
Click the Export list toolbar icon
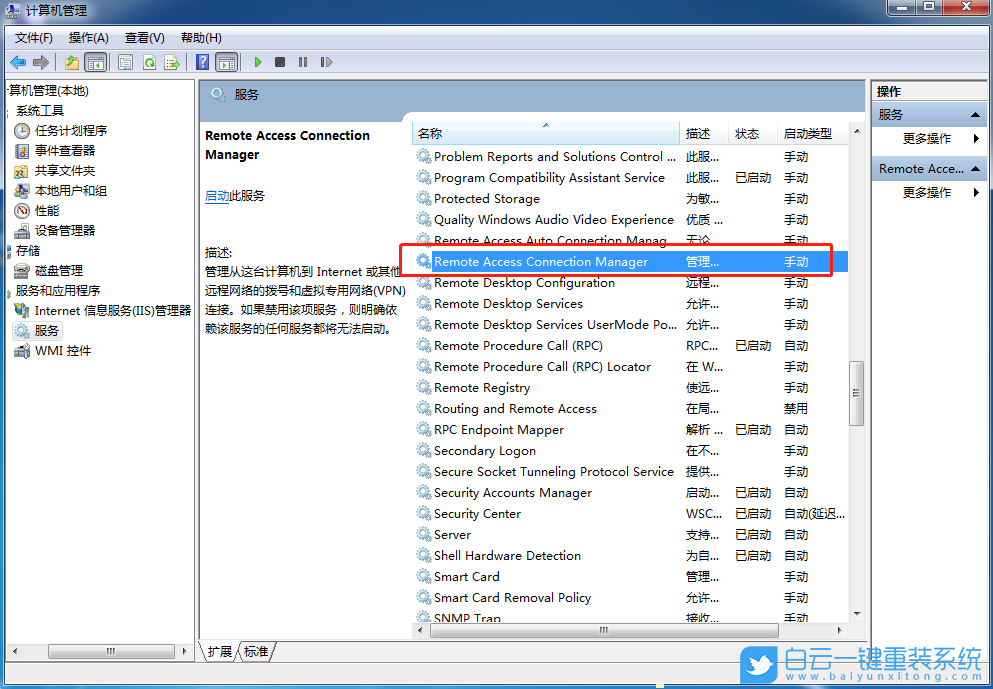pyautogui.click(x=170, y=62)
